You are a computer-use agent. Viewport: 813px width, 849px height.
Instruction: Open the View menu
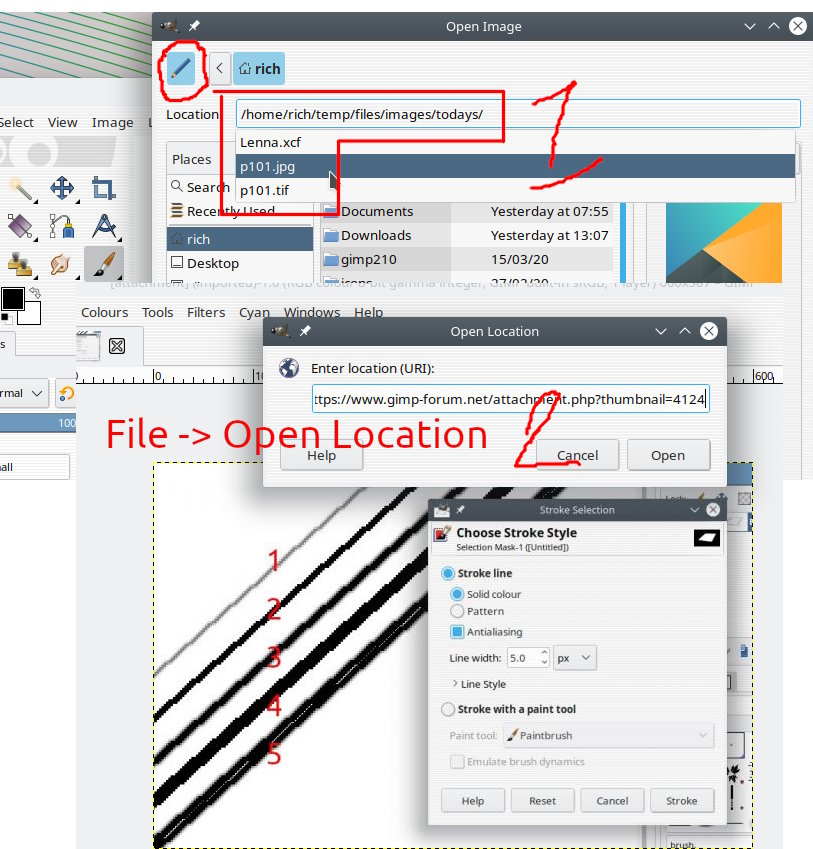click(62, 122)
